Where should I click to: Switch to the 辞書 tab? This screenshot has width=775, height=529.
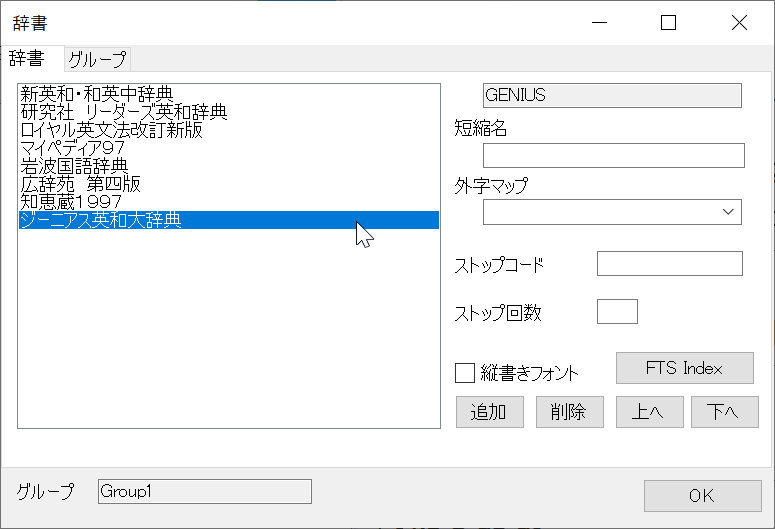27,58
